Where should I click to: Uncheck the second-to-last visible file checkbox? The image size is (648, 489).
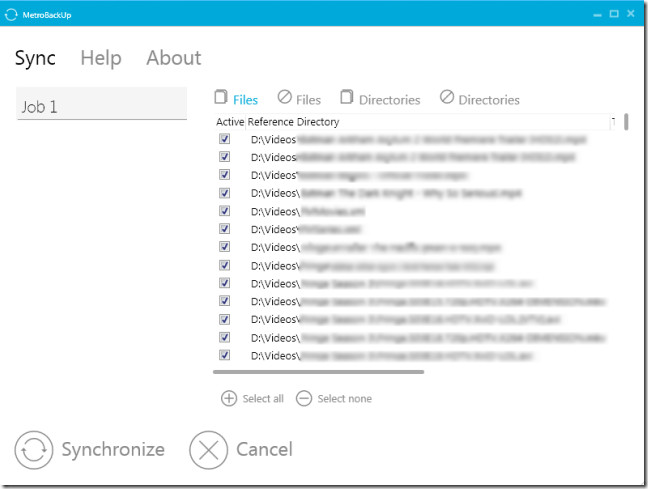point(224,337)
